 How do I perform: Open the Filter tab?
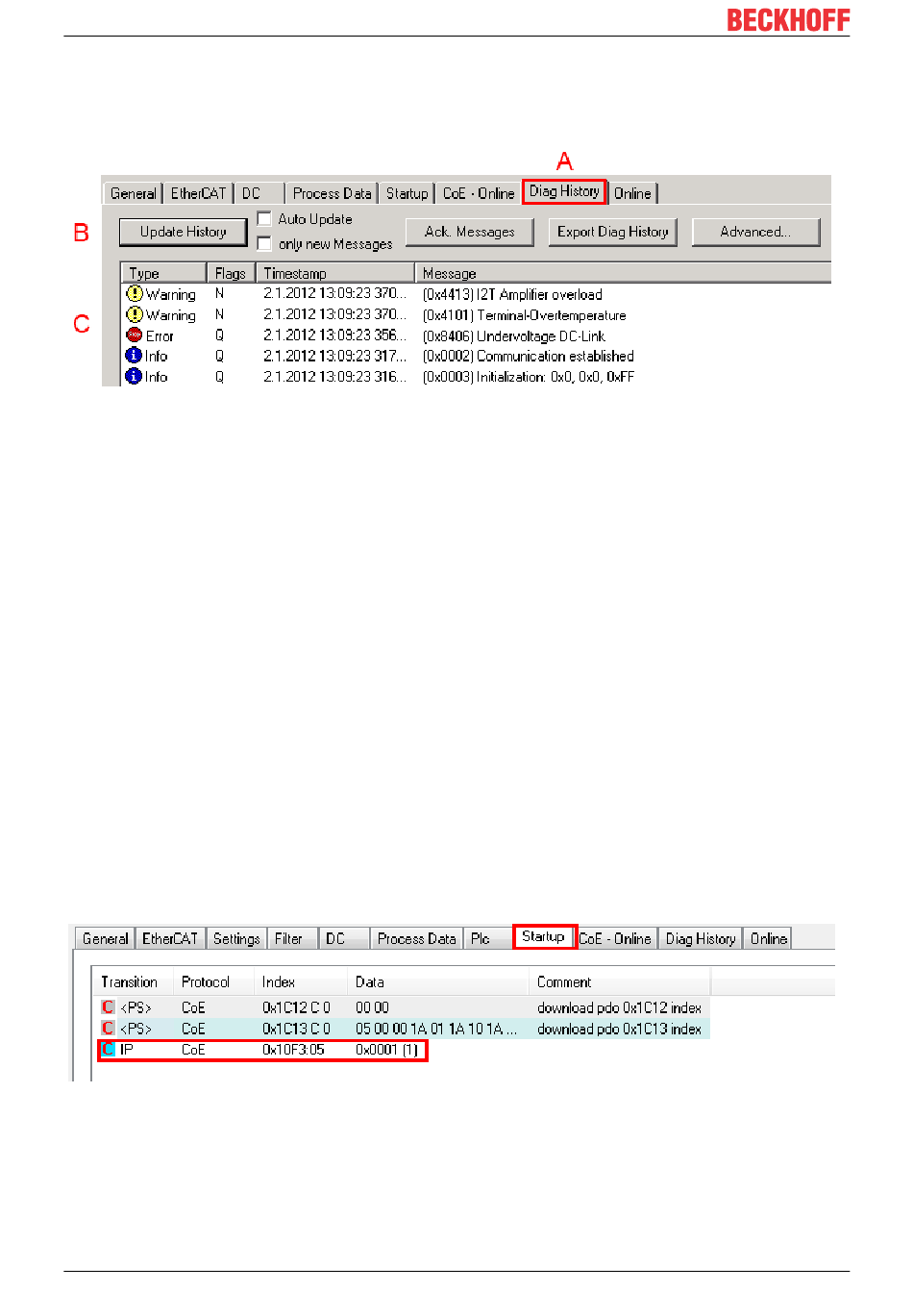pyautogui.click(x=291, y=938)
